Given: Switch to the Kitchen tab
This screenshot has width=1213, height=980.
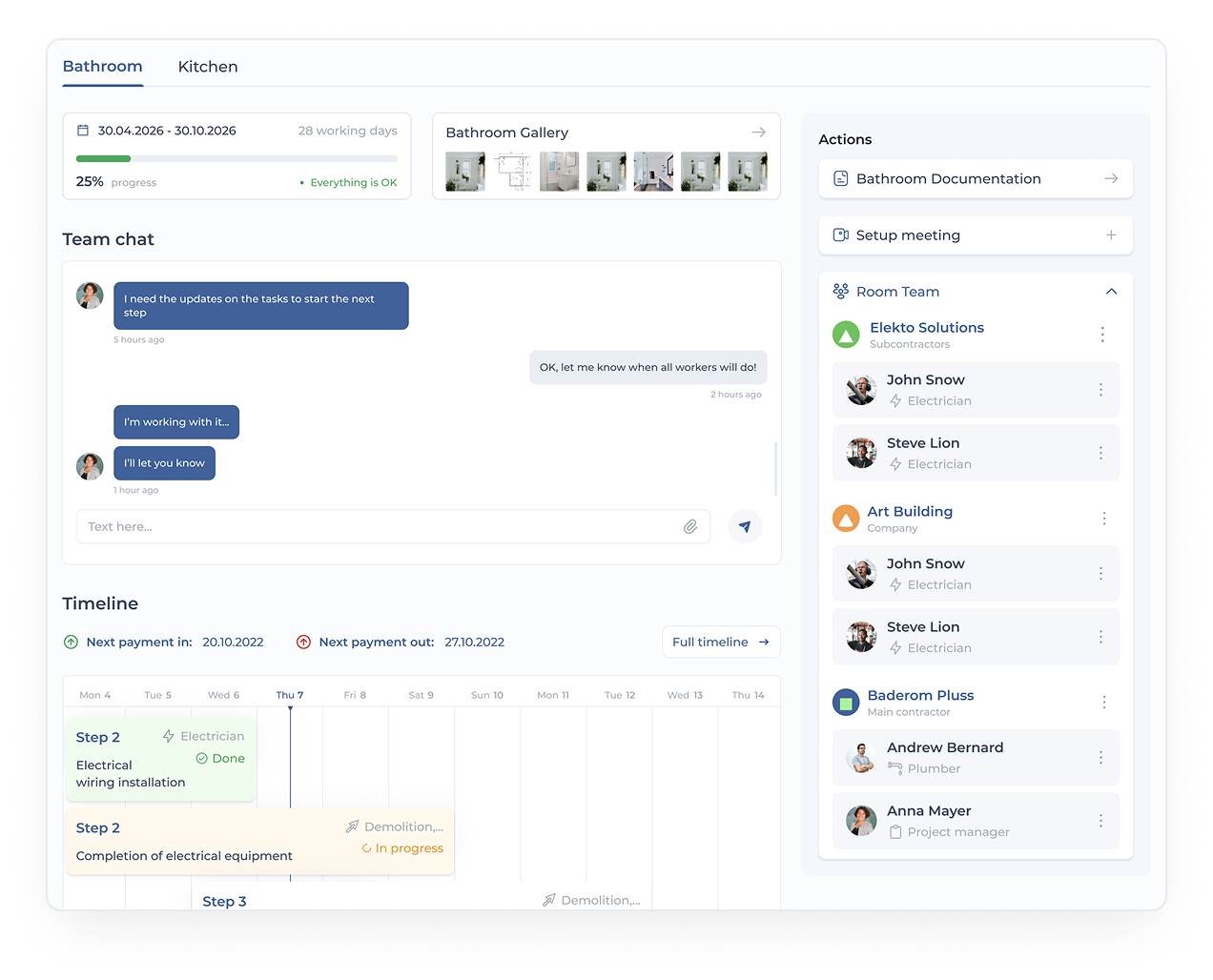Looking at the screenshot, I should [x=208, y=67].
